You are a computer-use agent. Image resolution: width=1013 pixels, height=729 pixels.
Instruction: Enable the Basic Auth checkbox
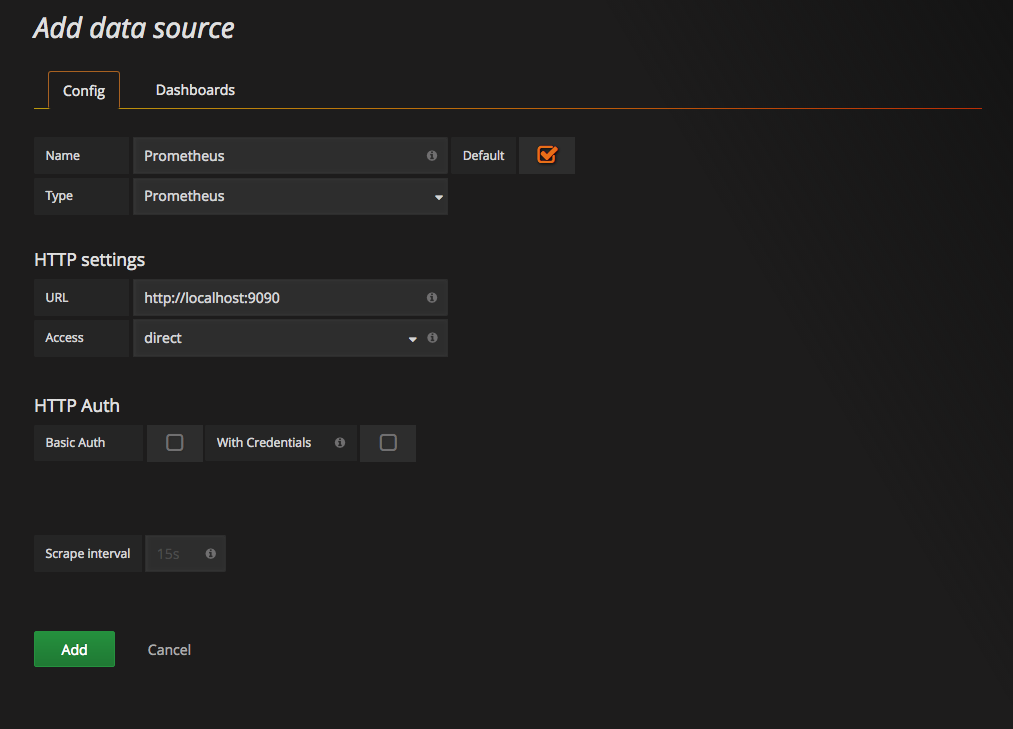(x=175, y=443)
